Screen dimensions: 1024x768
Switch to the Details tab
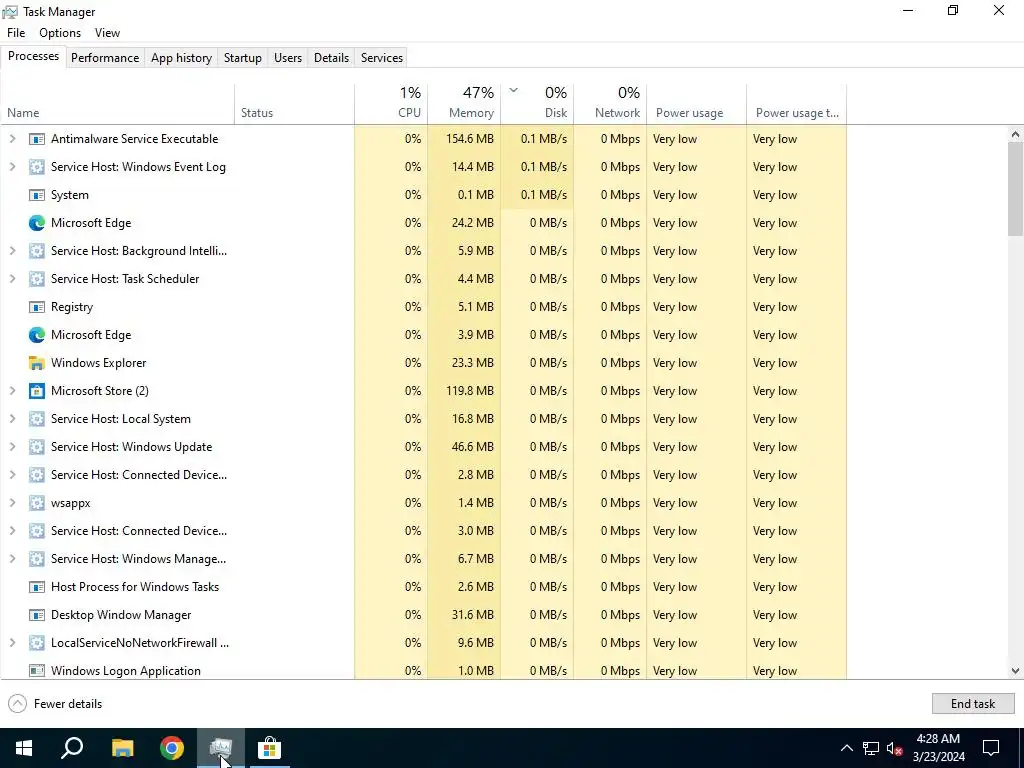pyautogui.click(x=331, y=57)
